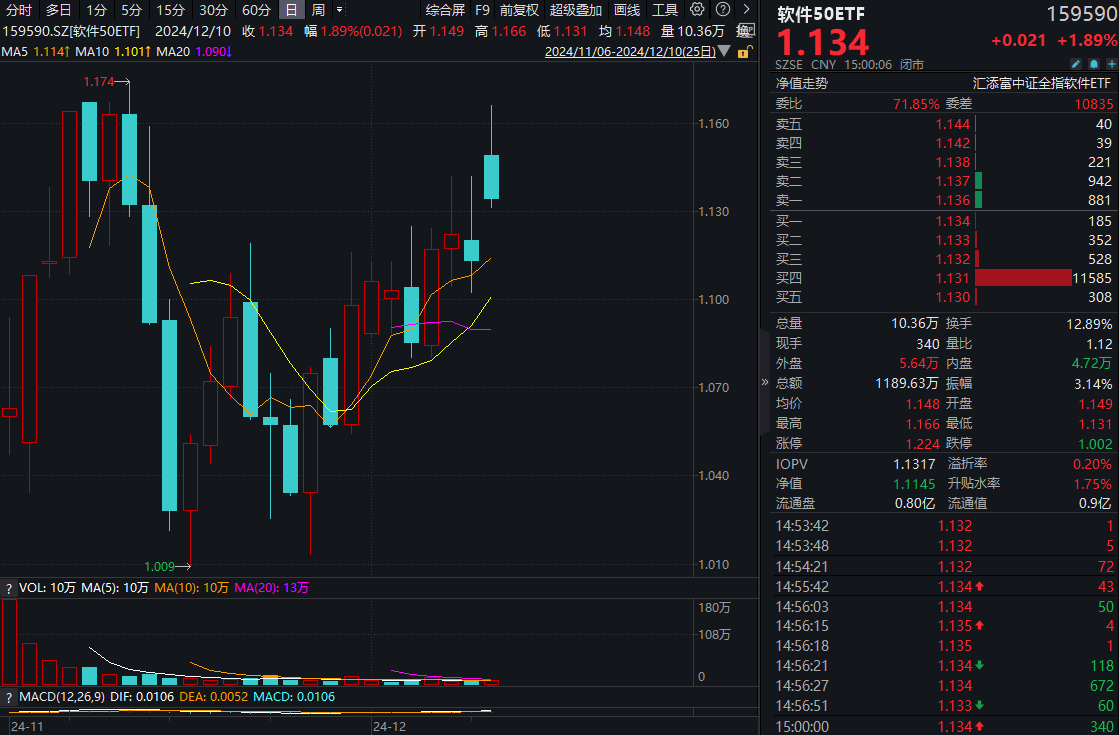Collapse the right panel with the » arrow

pyautogui.click(x=763, y=380)
